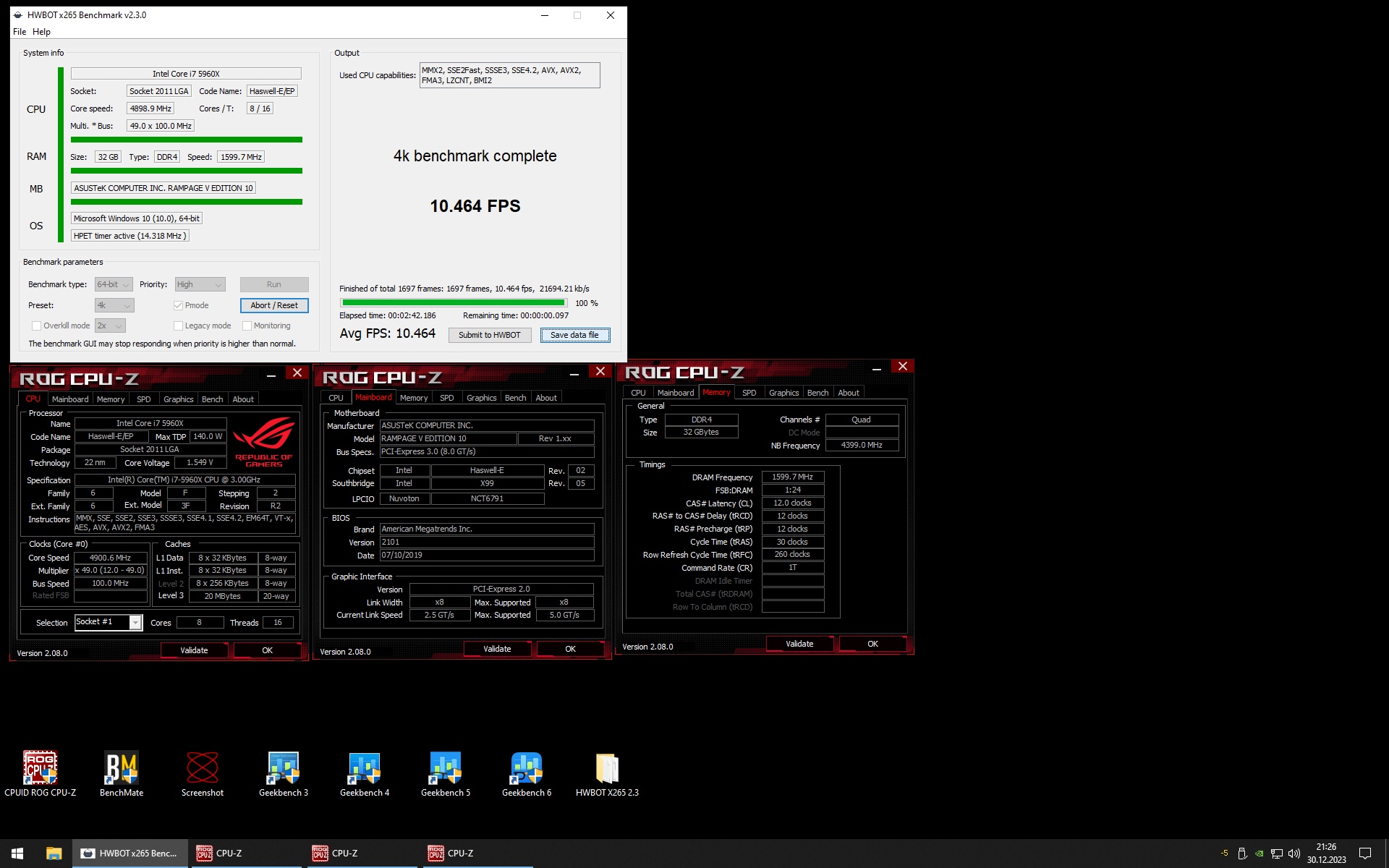The width and height of the screenshot is (1389, 868).
Task: Click the benchmark progress bar
Action: [x=454, y=303]
